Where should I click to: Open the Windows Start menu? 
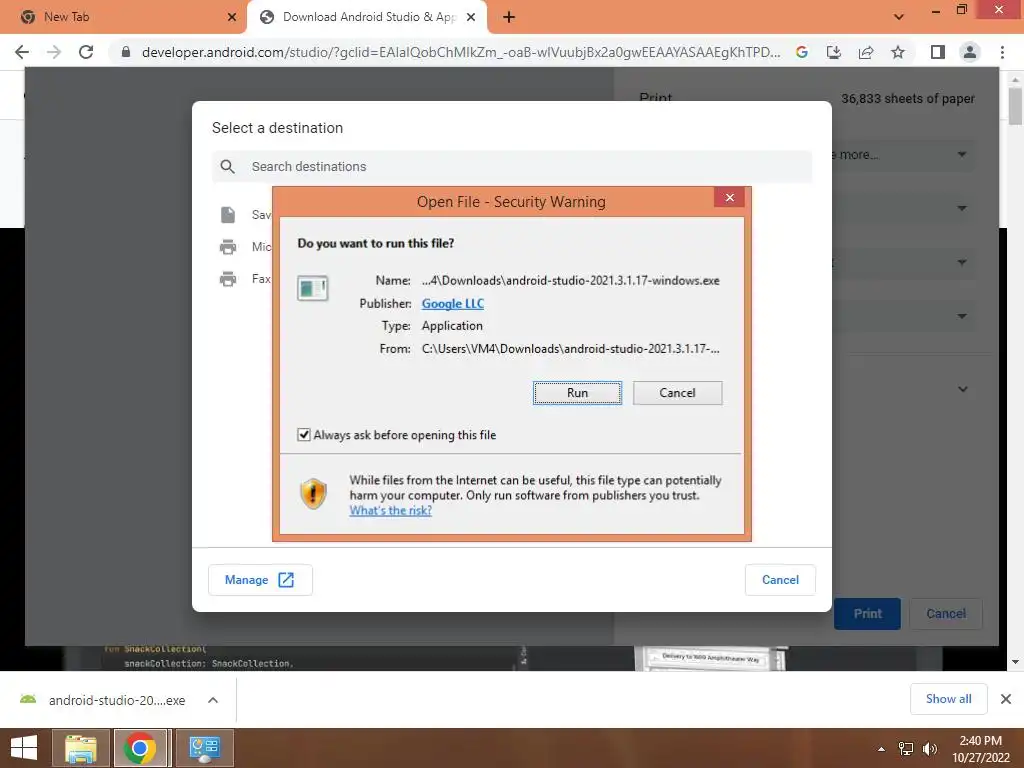point(24,748)
